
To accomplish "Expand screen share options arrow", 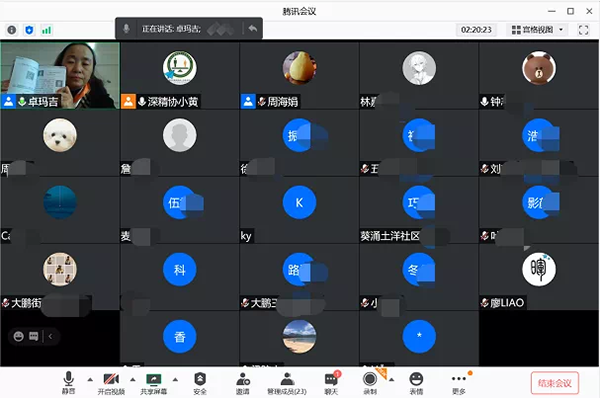I will coord(175,380).
